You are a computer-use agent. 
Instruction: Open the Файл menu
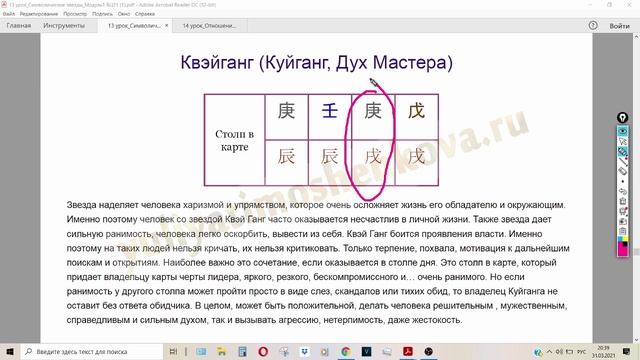(x=9, y=14)
